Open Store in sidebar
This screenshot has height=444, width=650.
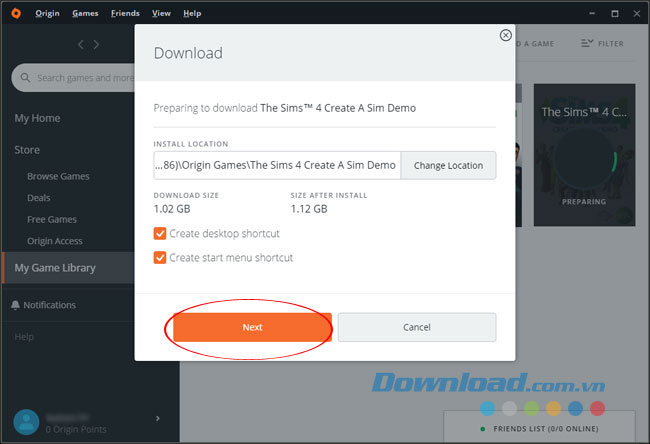[27, 150]
